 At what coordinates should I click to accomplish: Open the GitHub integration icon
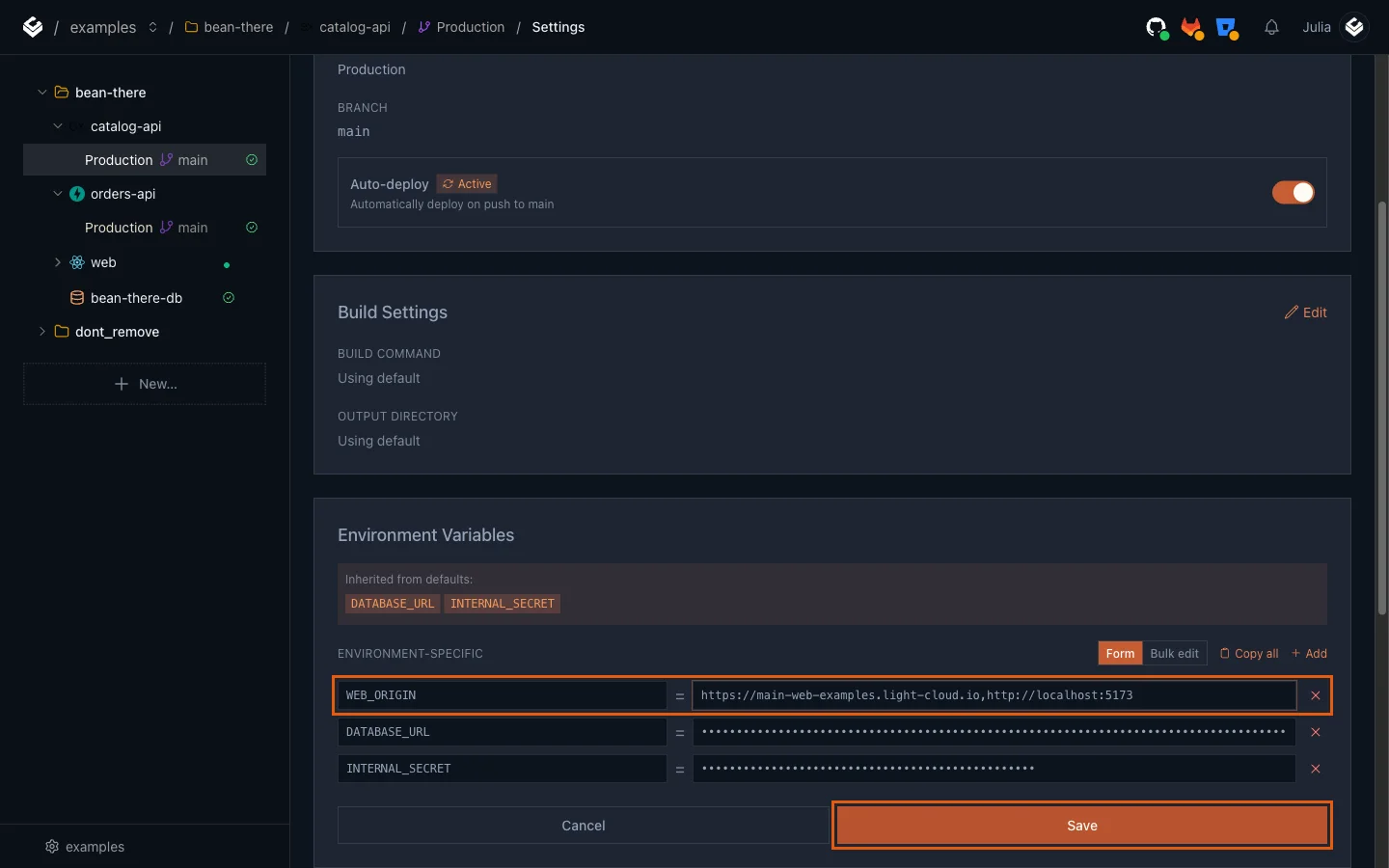[x=1157, y=27]
